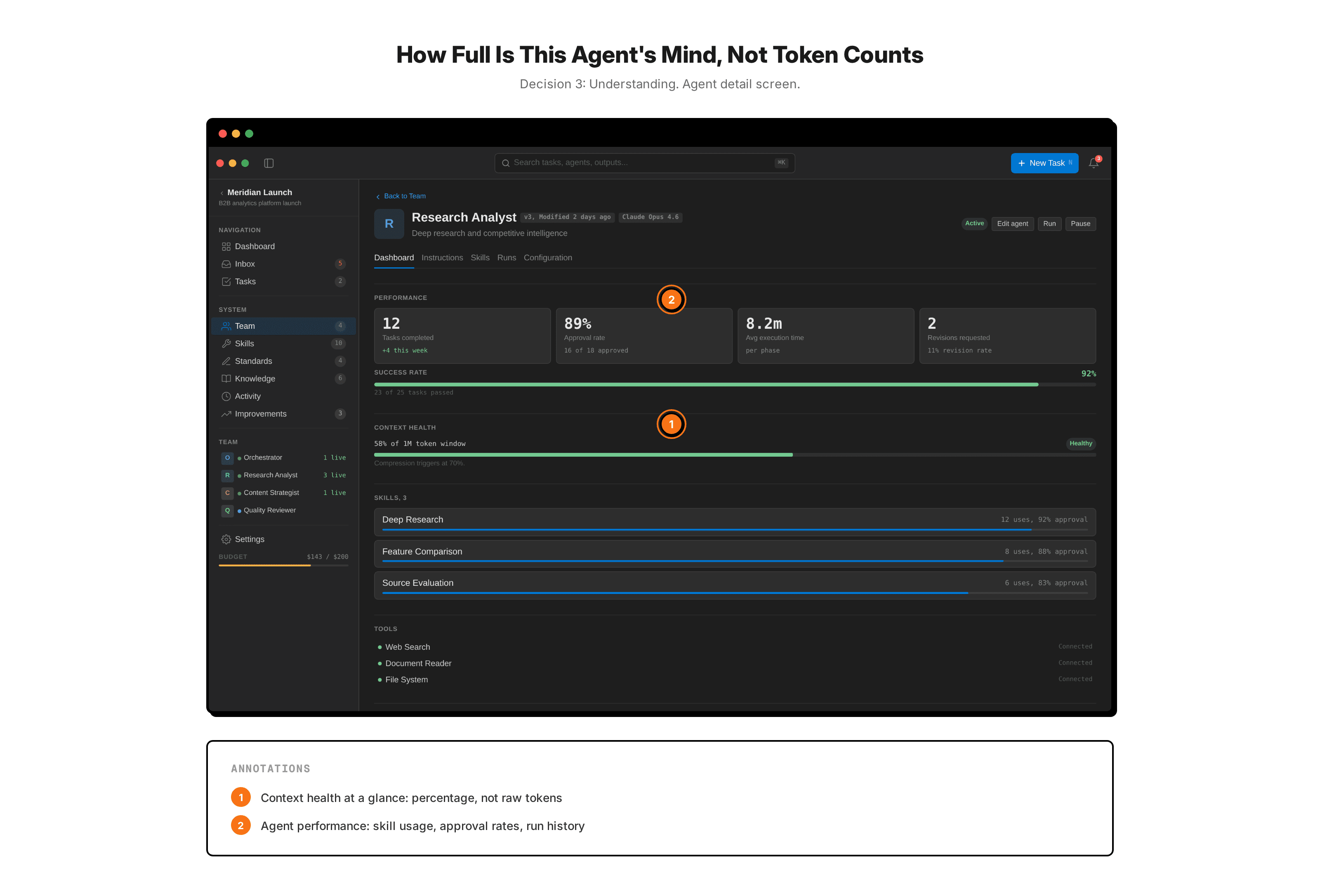Click the Team people icon
The width and height of the screenshot is (1320, 896).
coord(226,325)
